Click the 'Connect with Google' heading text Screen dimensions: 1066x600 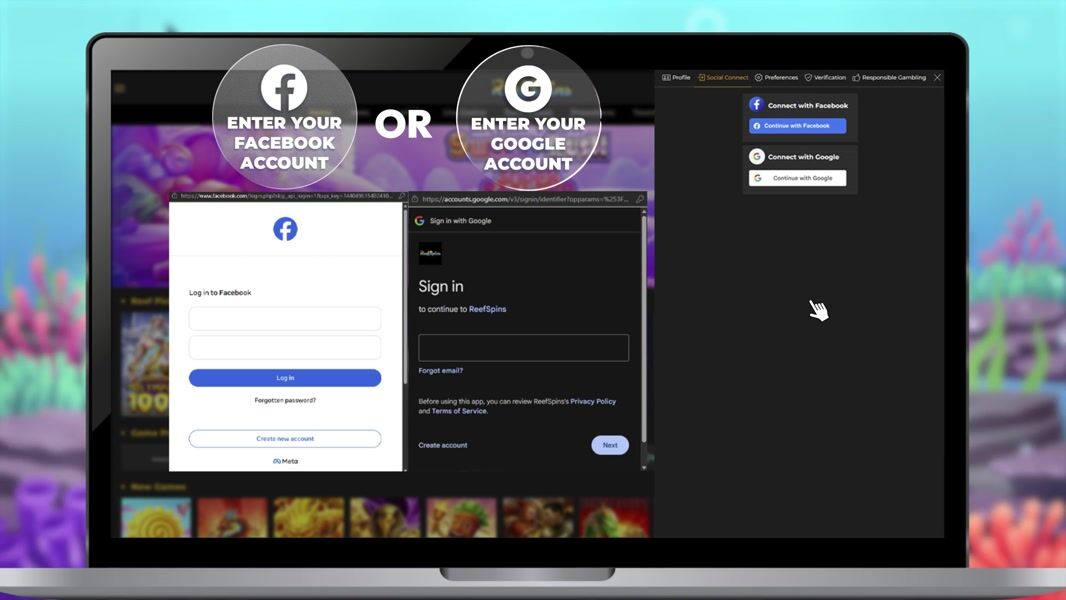tap(804, 157)
